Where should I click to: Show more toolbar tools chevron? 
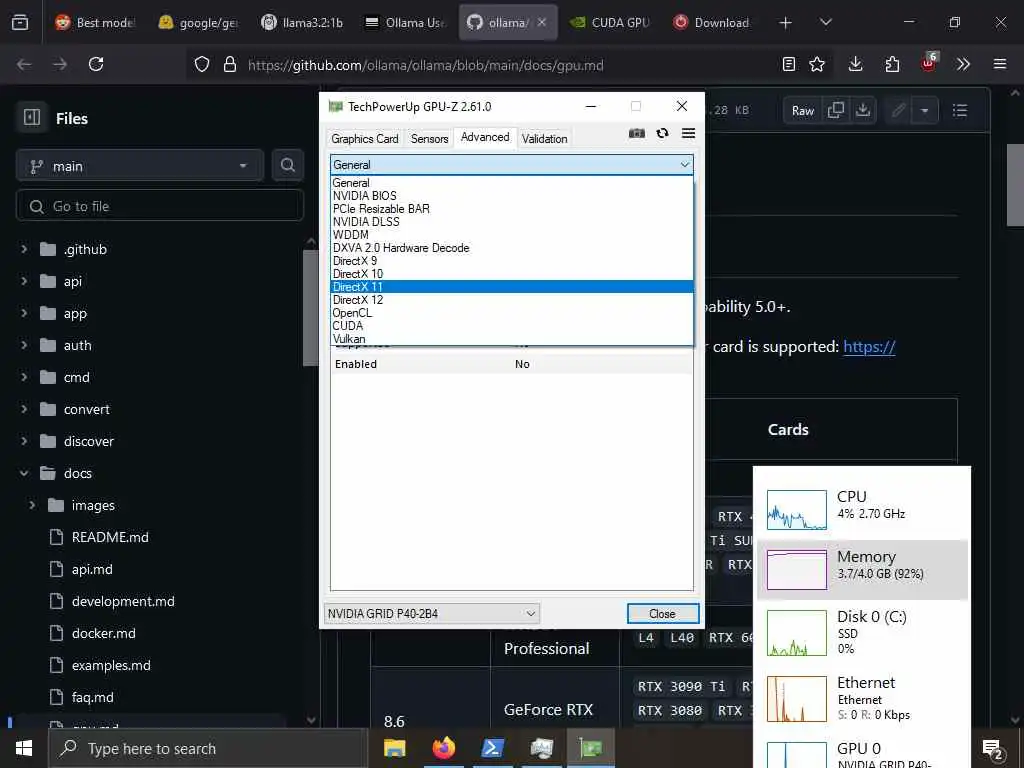click(963, 64)
